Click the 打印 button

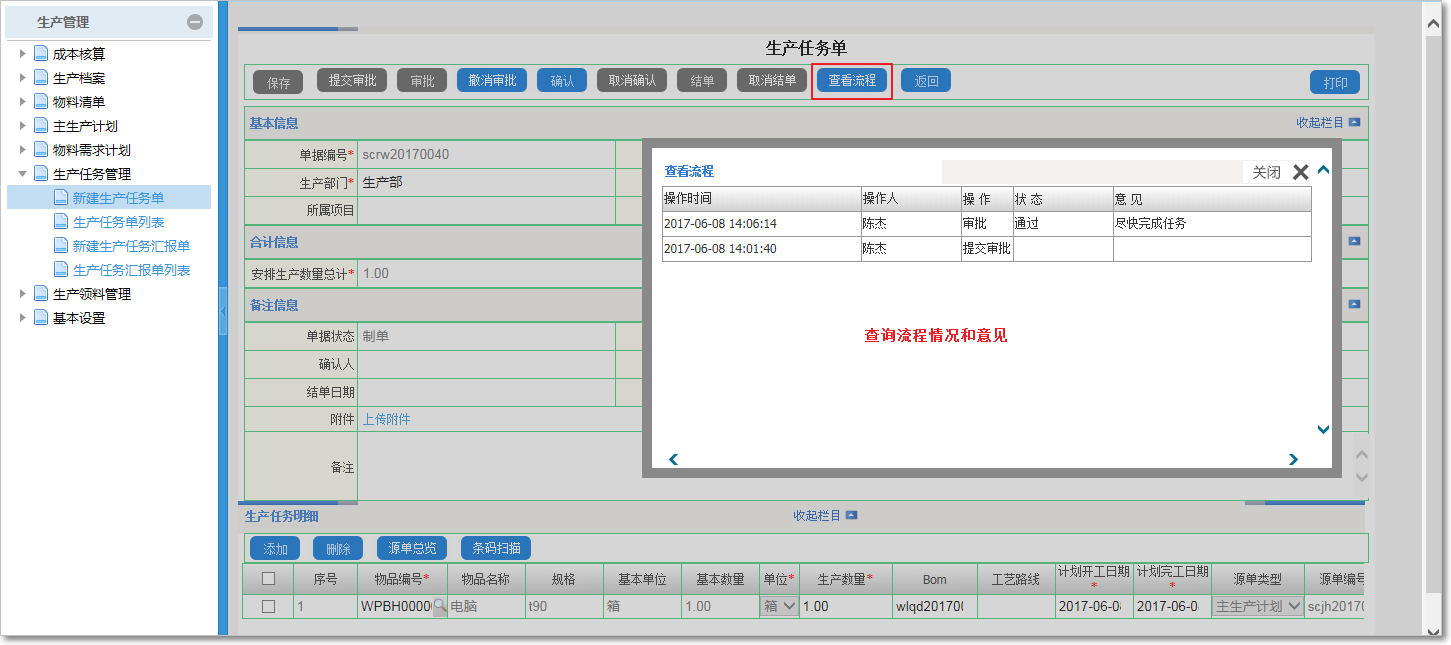pos(1335,81)
